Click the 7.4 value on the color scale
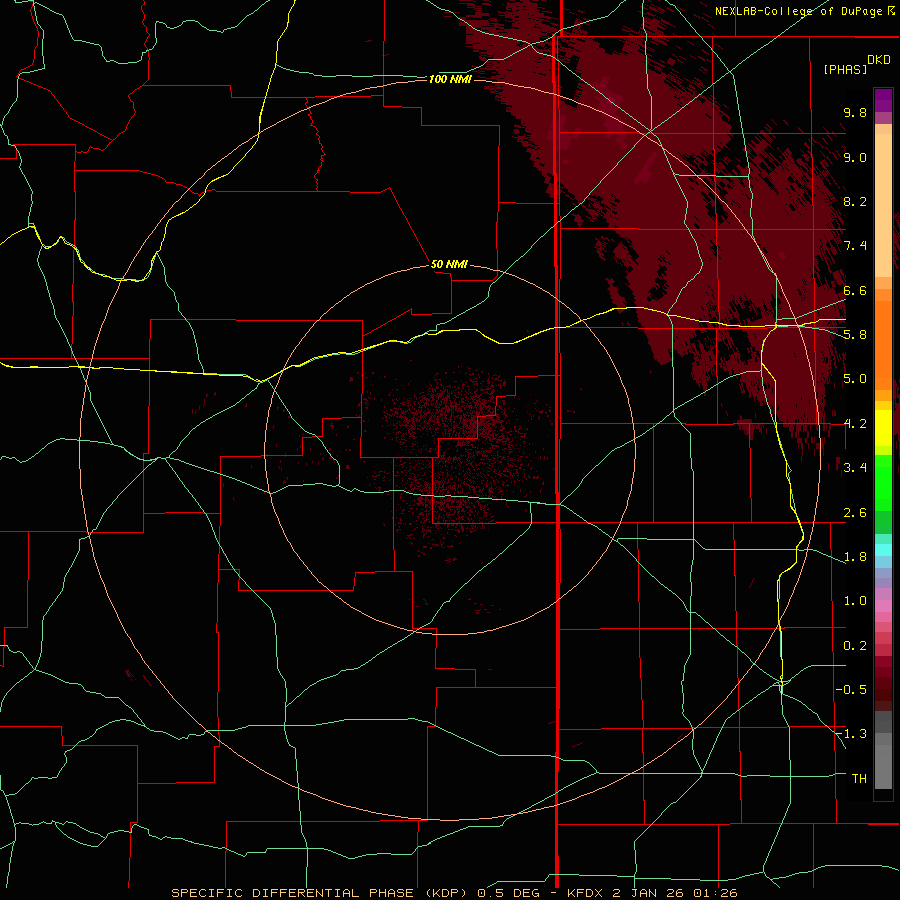This screenshot has width=900, height=900. click(855, 246)
